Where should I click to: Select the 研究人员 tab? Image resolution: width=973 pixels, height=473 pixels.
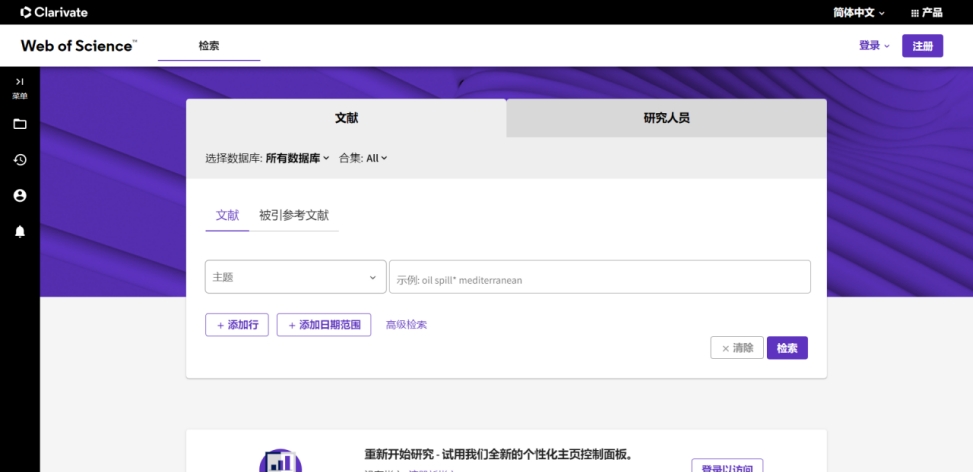tap(666, 118)
